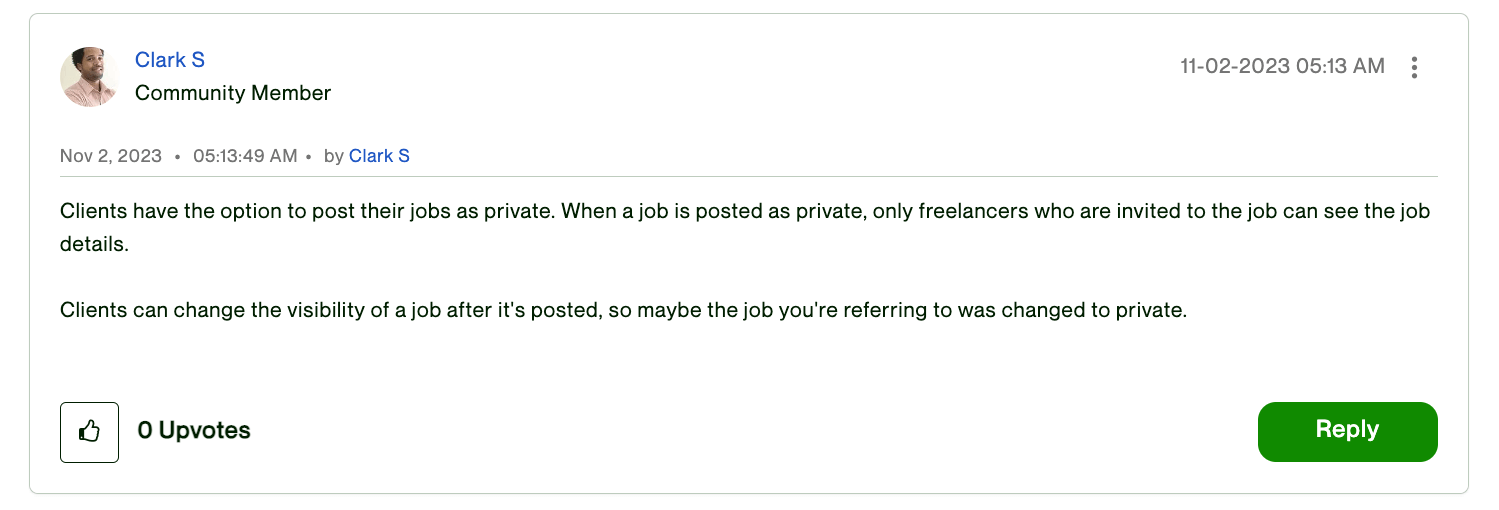Open the three-dot post options menu
The image size is (1499, 510).
[1414, 67]
